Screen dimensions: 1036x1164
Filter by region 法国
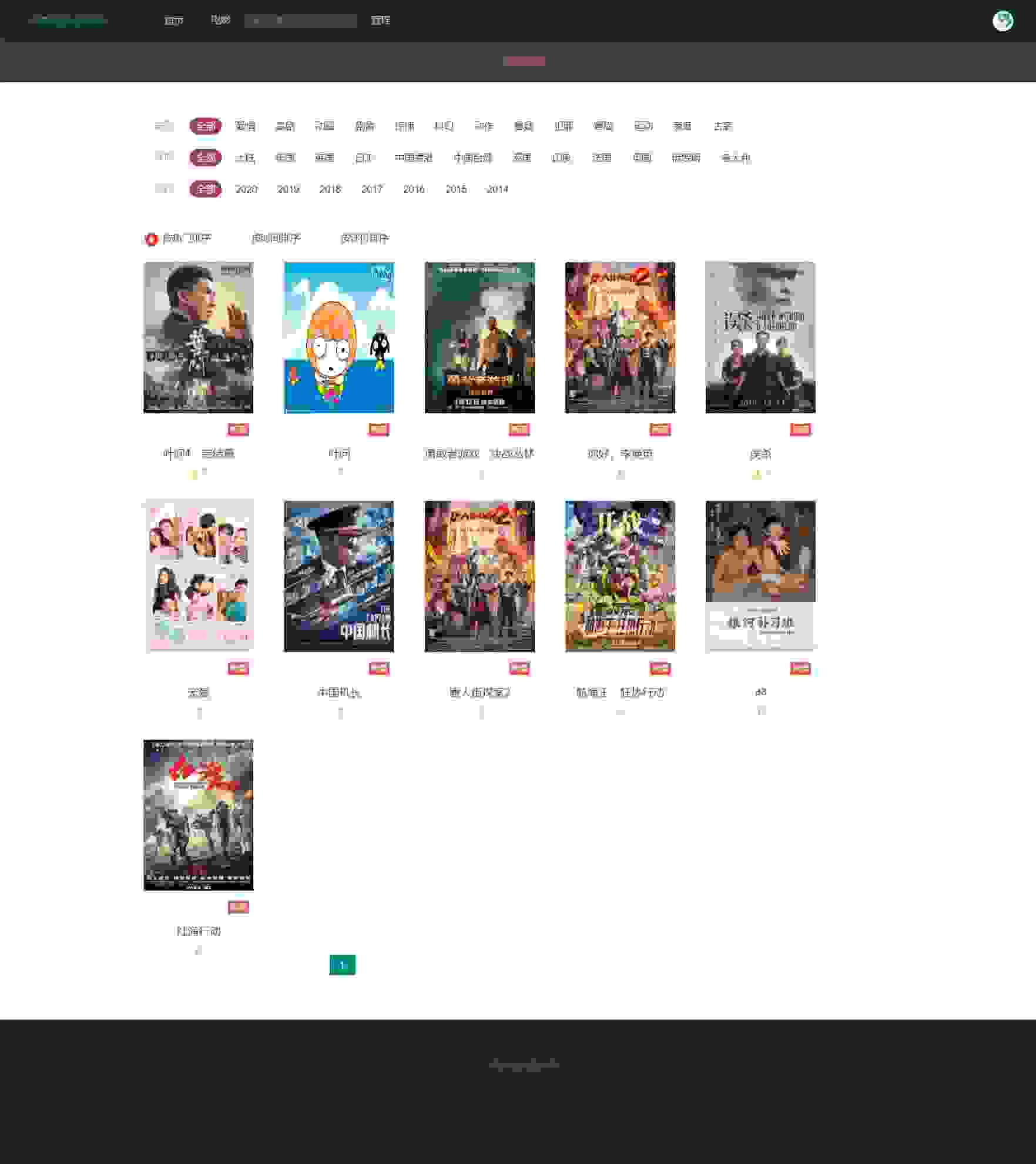(x=602, y=158)
